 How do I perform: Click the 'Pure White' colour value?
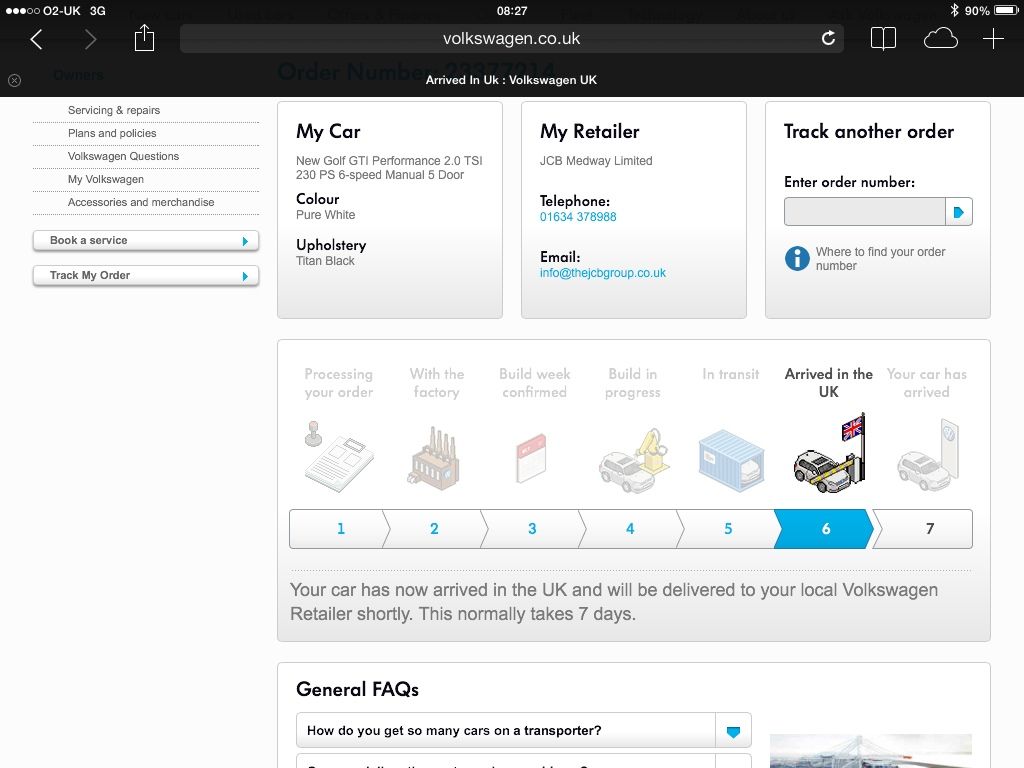tap(326, 215)
